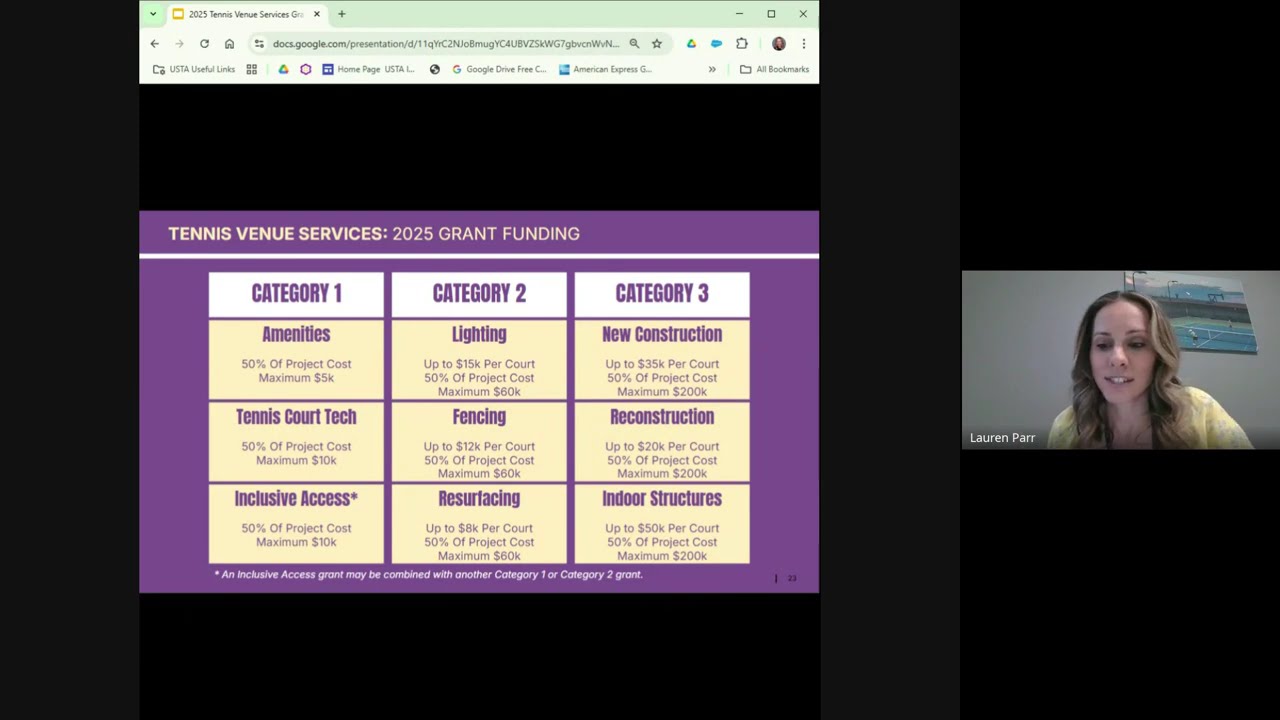Click the New Construction grant cell

662,359
